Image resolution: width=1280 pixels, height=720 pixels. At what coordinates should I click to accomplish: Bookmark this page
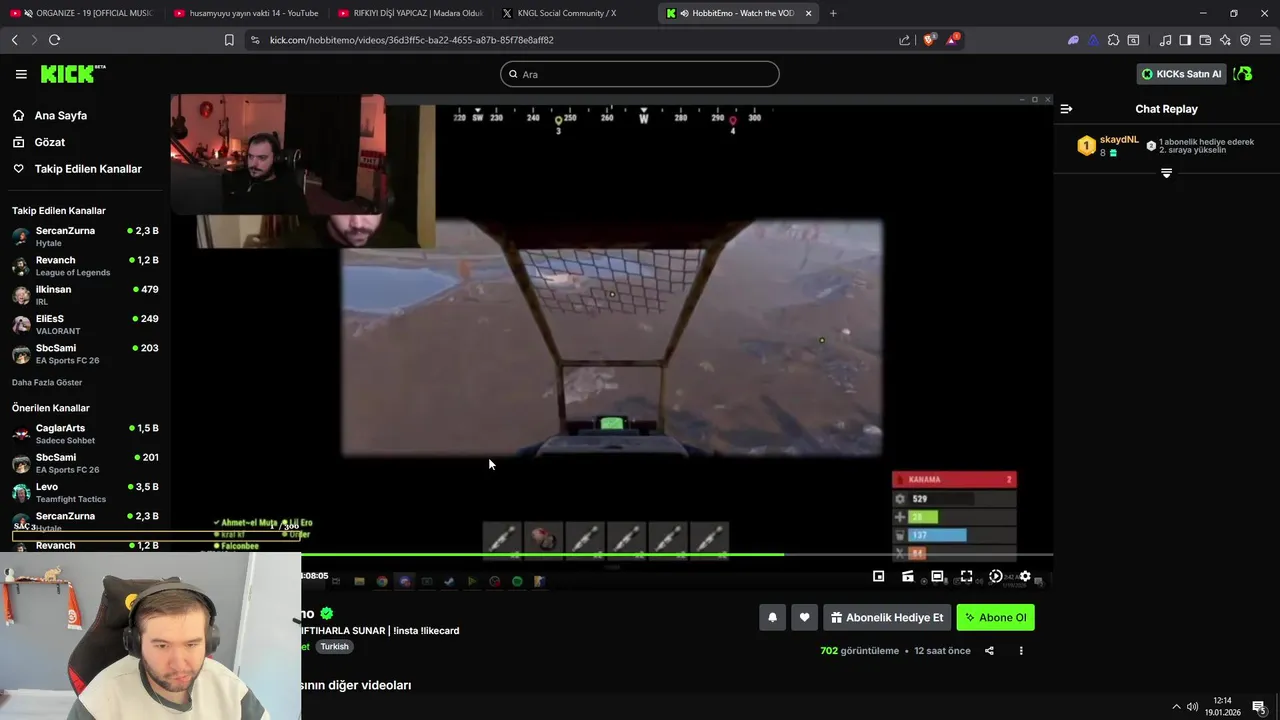point(229,40)
